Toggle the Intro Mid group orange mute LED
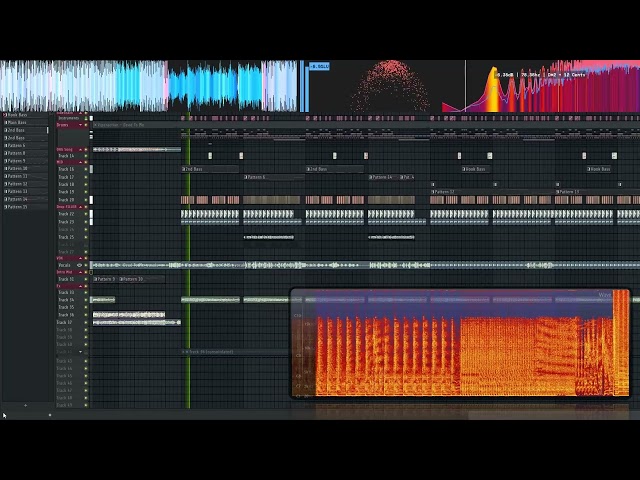 tap(86, 272)
